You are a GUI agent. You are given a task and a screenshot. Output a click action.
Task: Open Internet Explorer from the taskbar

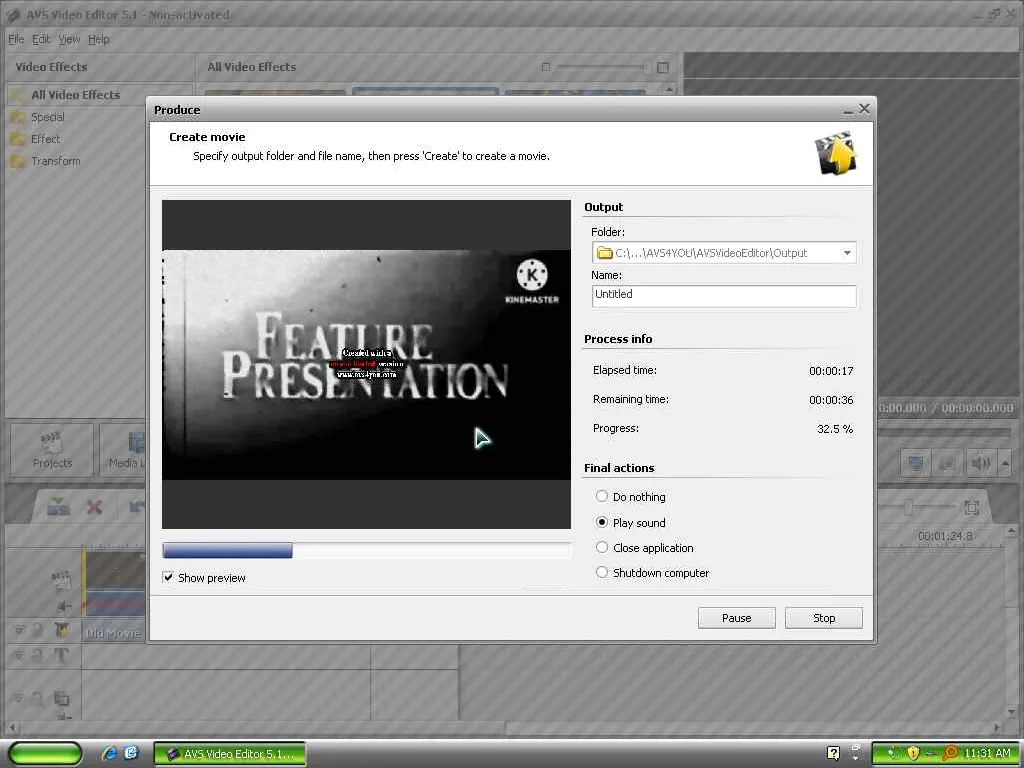coord(109,753)
